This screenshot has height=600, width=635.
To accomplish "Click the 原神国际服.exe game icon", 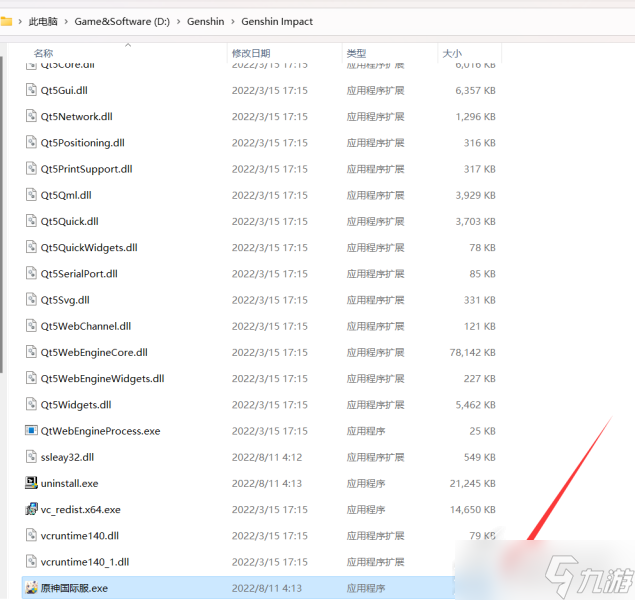I will point(31,587).
